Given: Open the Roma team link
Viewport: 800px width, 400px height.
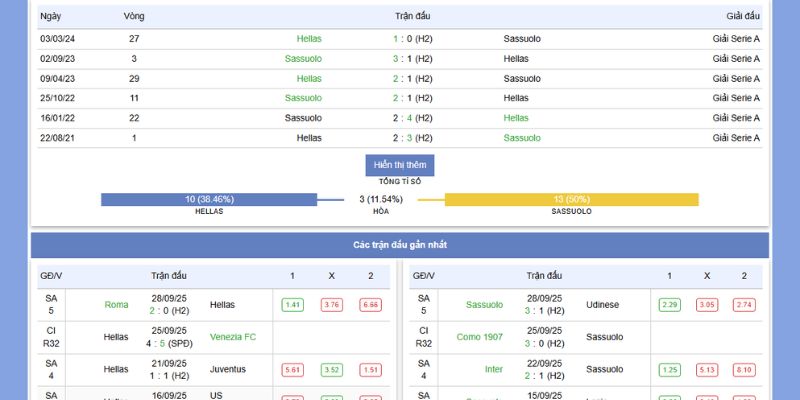Looking at the screenshot, I should [x=117, y=305].
